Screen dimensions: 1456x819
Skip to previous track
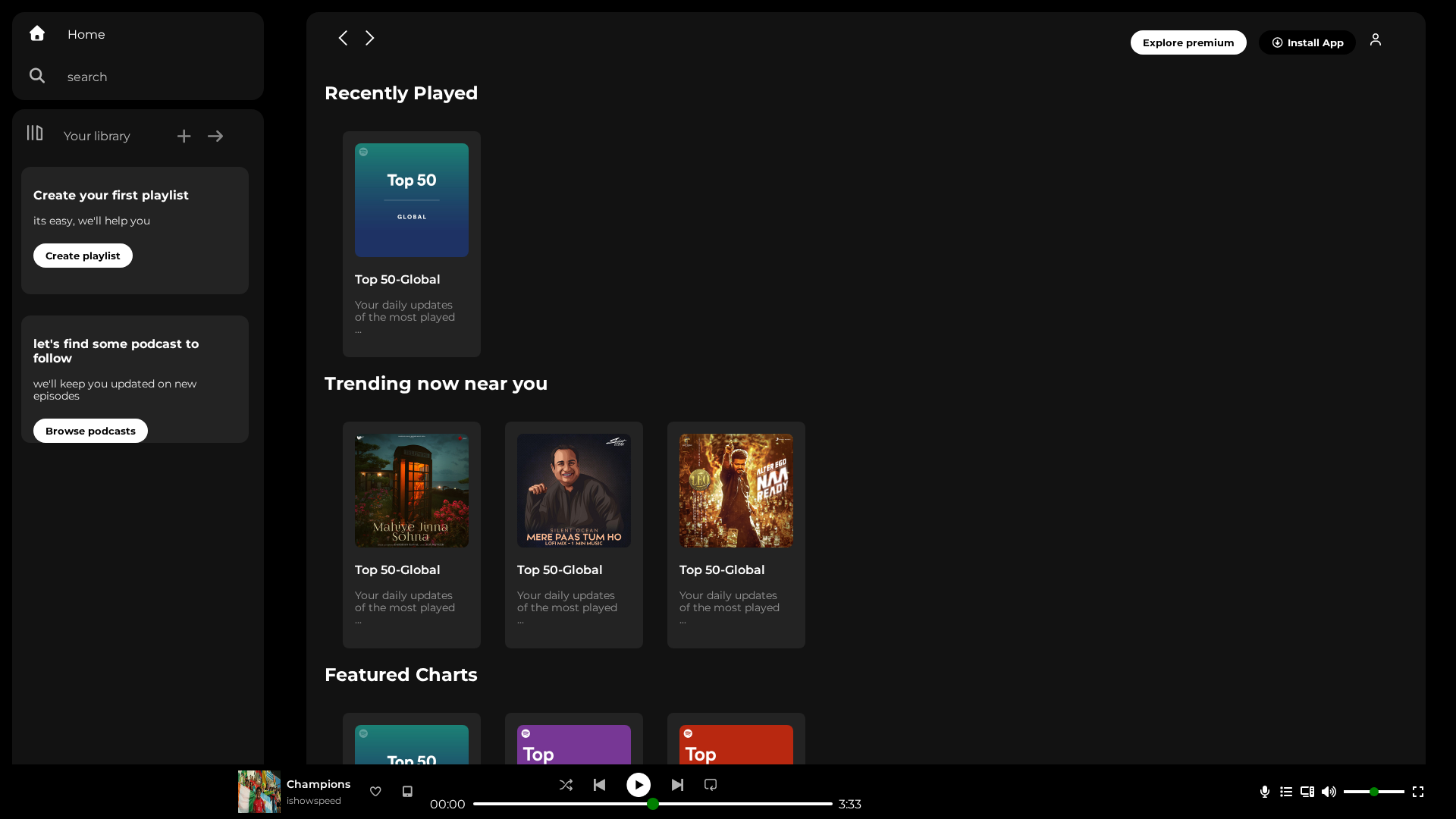point(599,785)
